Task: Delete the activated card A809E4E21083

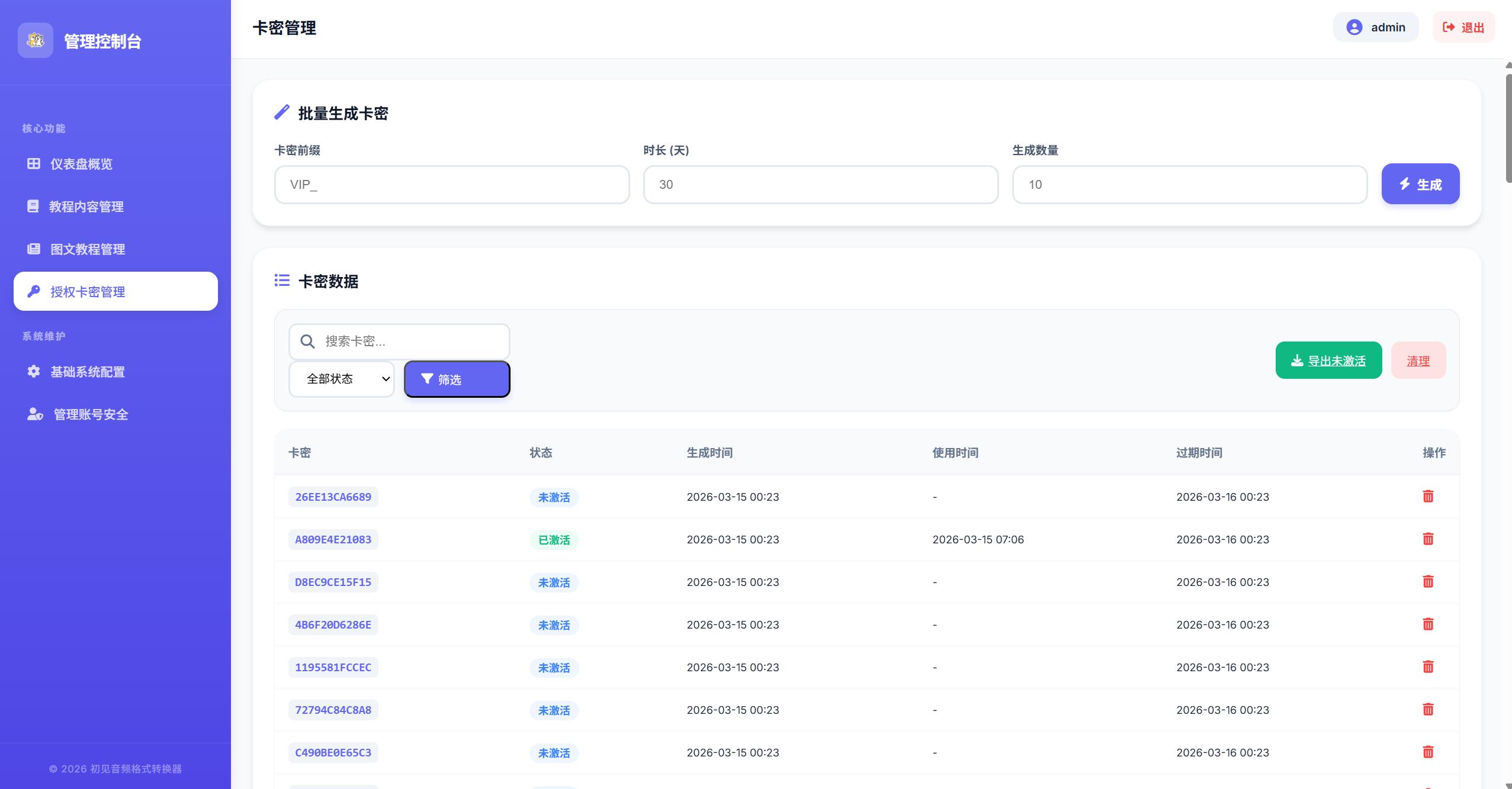Action: click(1428, 539)
